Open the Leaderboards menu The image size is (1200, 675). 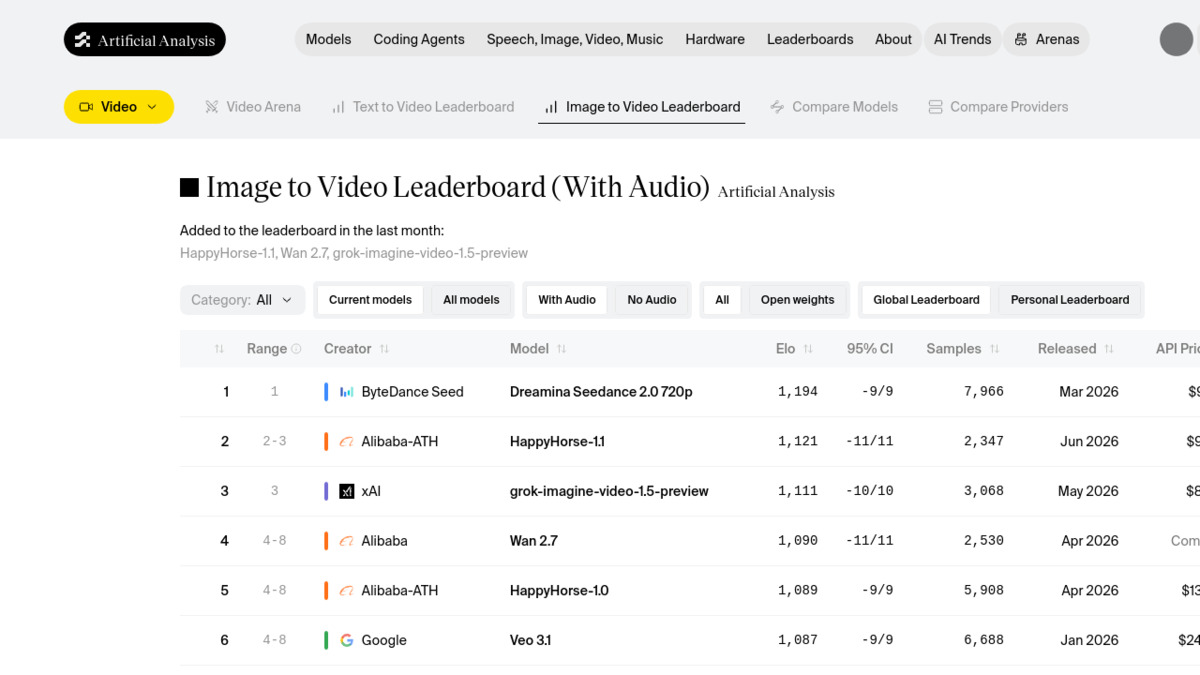[x=810, y=40]
